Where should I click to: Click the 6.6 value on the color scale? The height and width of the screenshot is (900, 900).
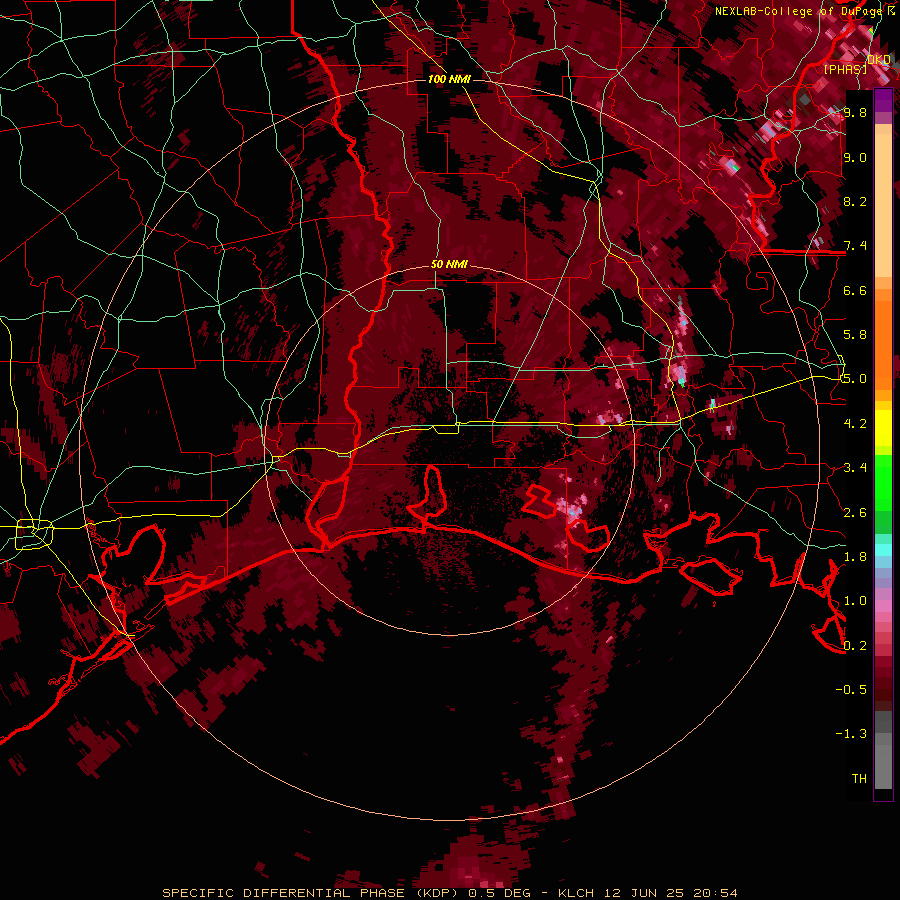coord(855,291)
